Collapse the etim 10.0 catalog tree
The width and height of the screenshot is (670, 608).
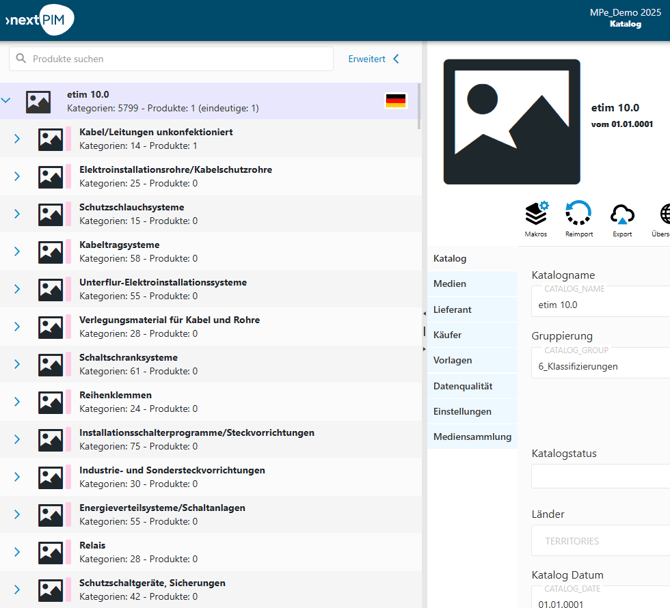pyautogui.click(x=6, y=100)
